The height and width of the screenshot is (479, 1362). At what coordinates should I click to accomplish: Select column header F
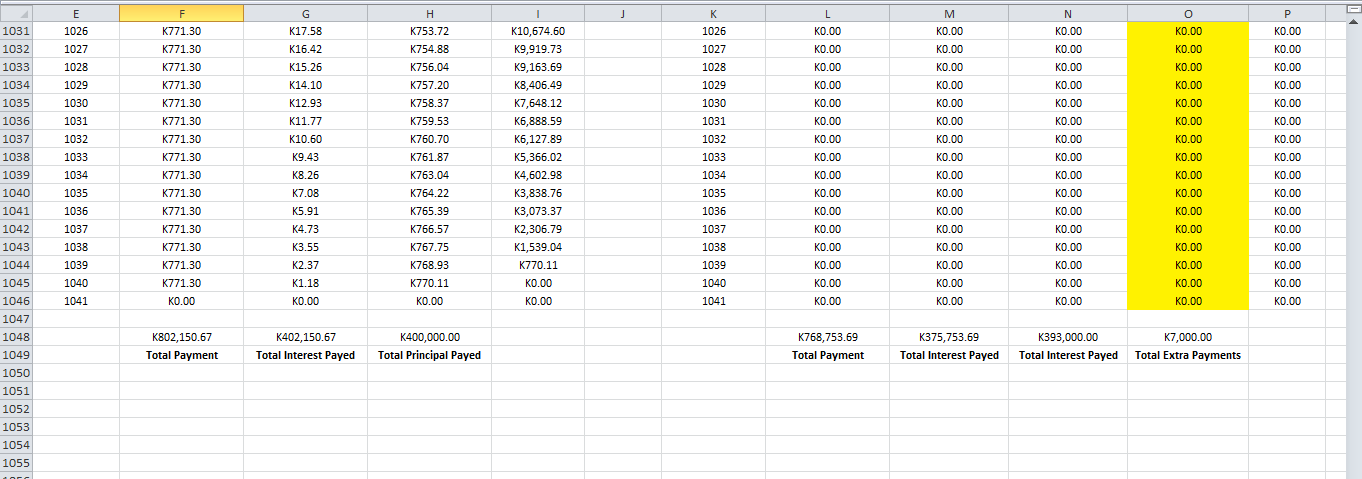181,13
